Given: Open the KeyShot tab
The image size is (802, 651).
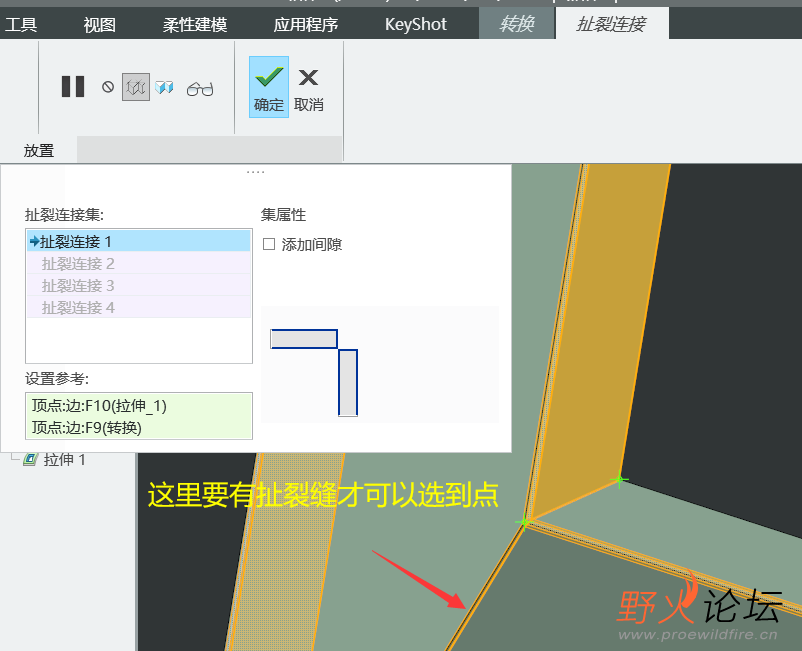Looking at the screenshot, I should tap(416, 24).
